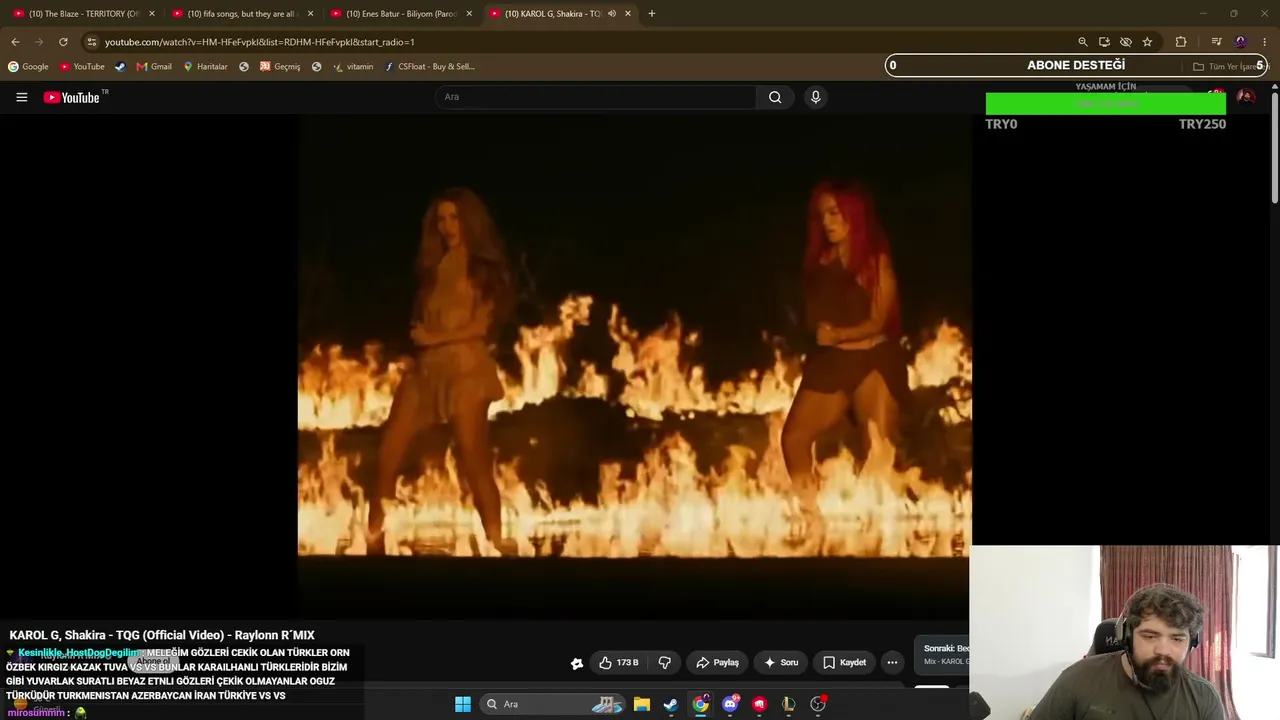
Task: Open Steam from the taskbar
Action: pos(671,704)
